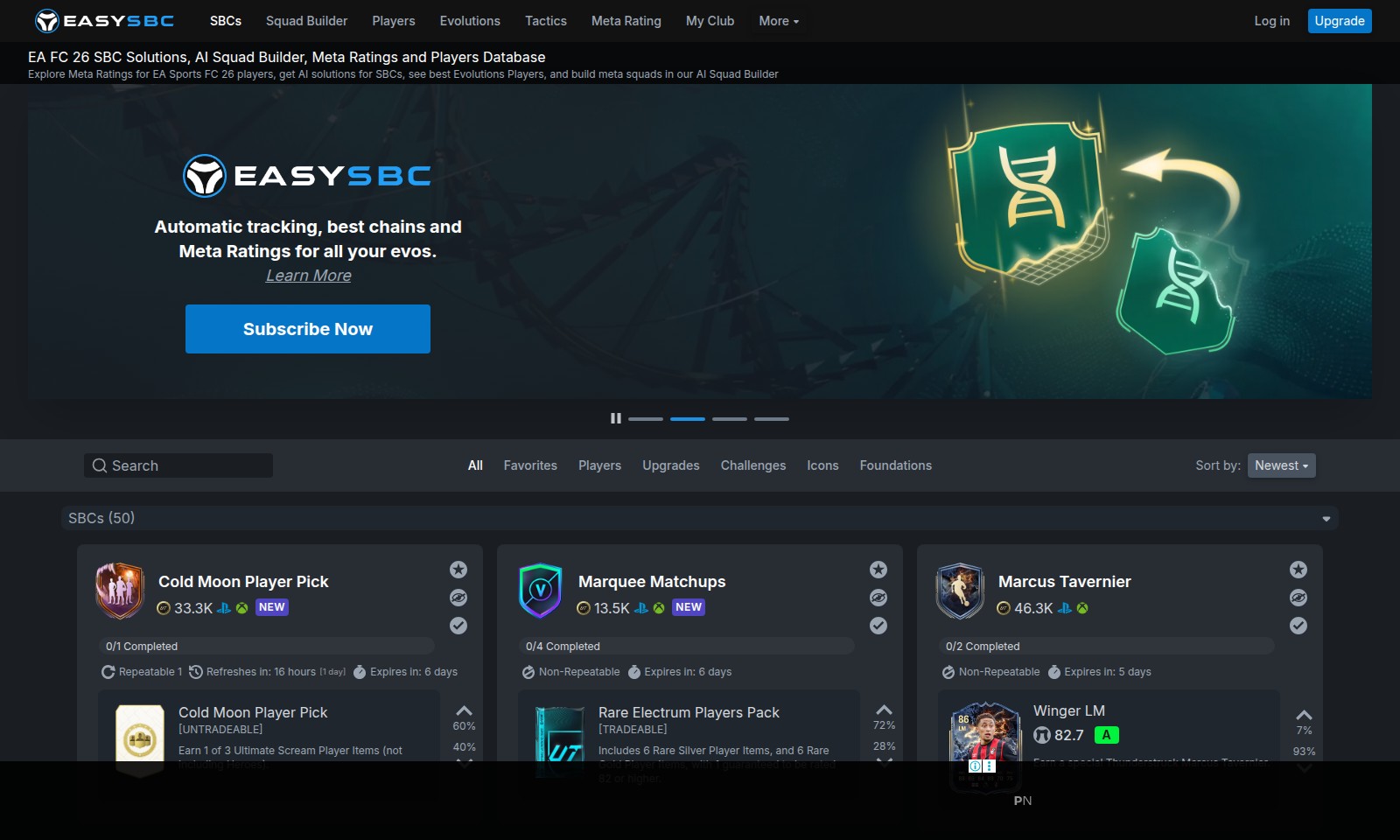Click the green A meta rating badge
1400x840 pixels.
click(1107, 735)
